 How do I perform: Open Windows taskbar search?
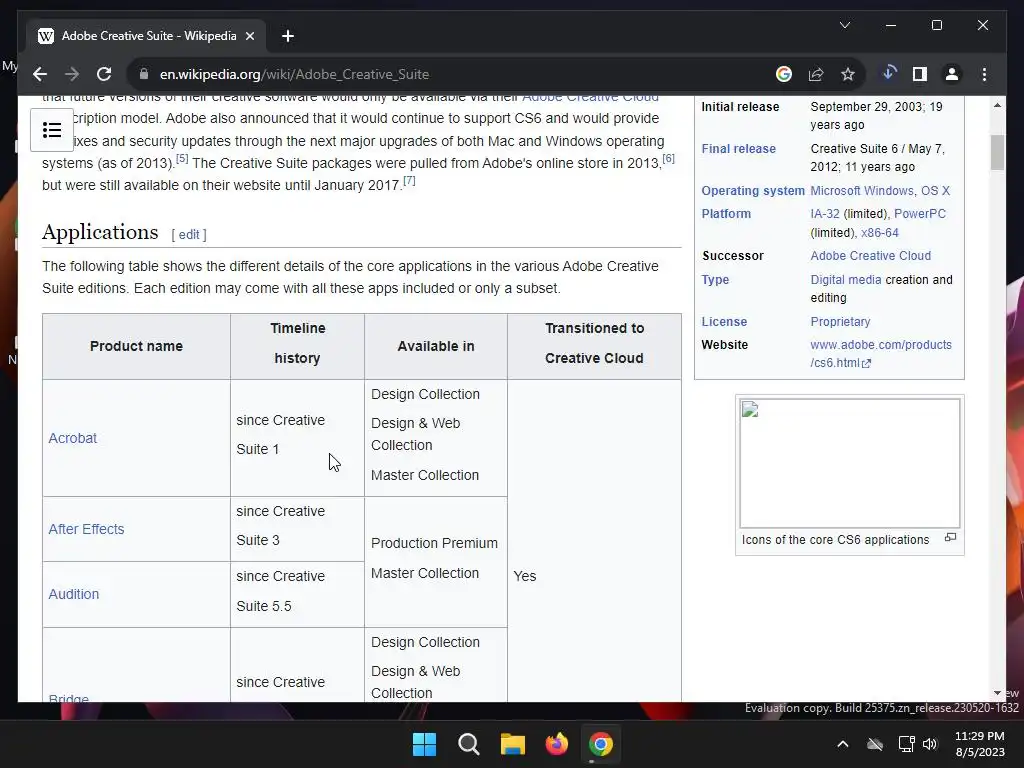pyautogui.click(x=469, y=744)
